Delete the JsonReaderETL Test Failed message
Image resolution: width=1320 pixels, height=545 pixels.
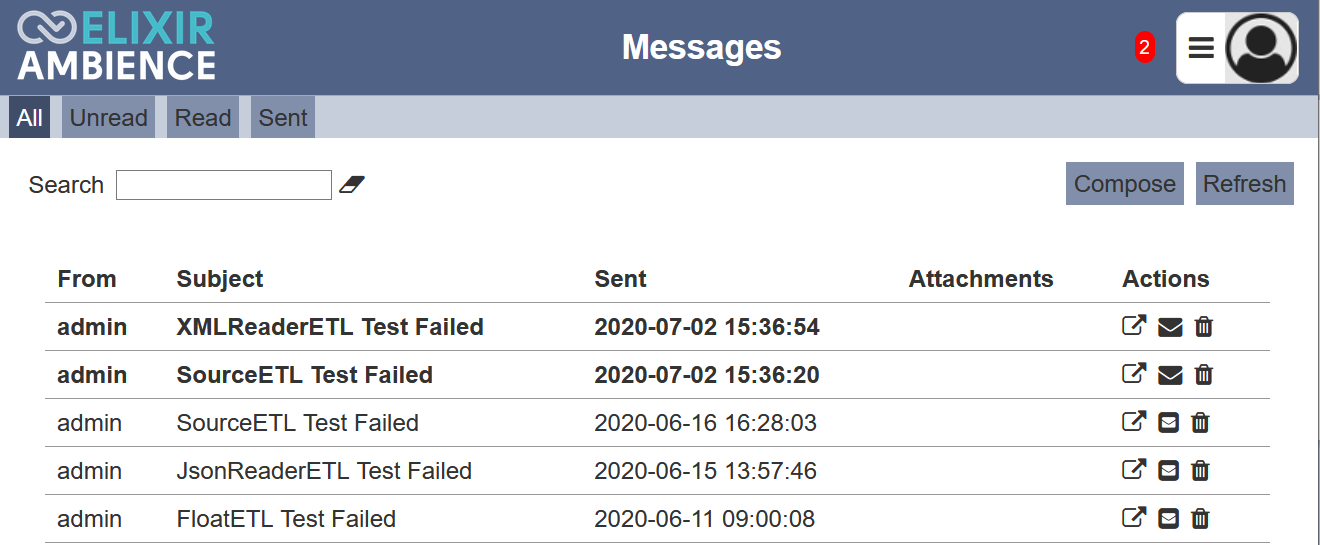pyautogui.click(x=1201, y=471)
